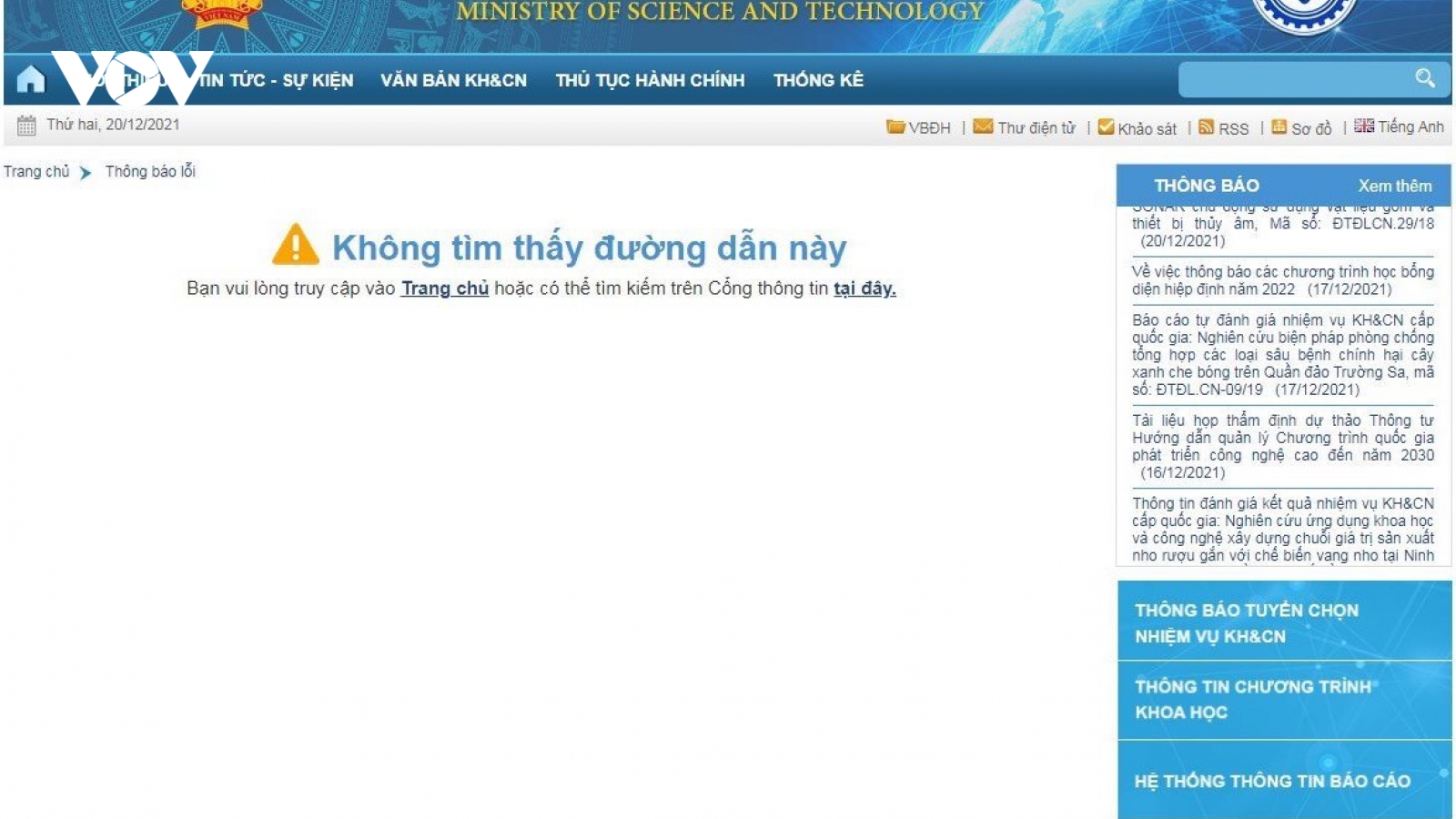Click the THÔNG BÁO panel heading
The width and height of the screenshot is (1456, 819).
pos(1207,186)
